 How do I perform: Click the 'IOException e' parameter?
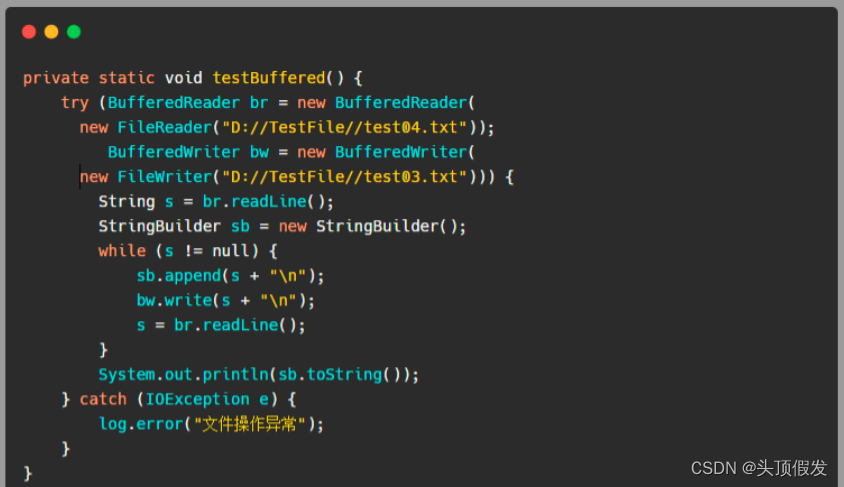(207, 400)
